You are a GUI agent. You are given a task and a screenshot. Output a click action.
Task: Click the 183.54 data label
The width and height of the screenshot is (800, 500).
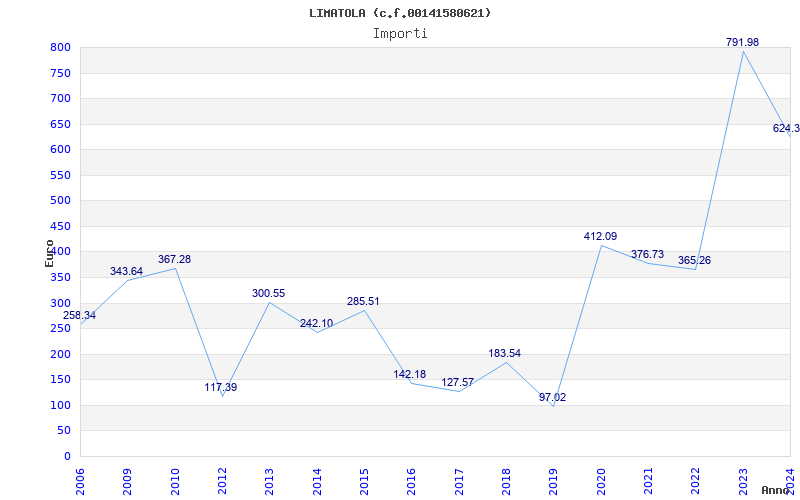(505, 354)
